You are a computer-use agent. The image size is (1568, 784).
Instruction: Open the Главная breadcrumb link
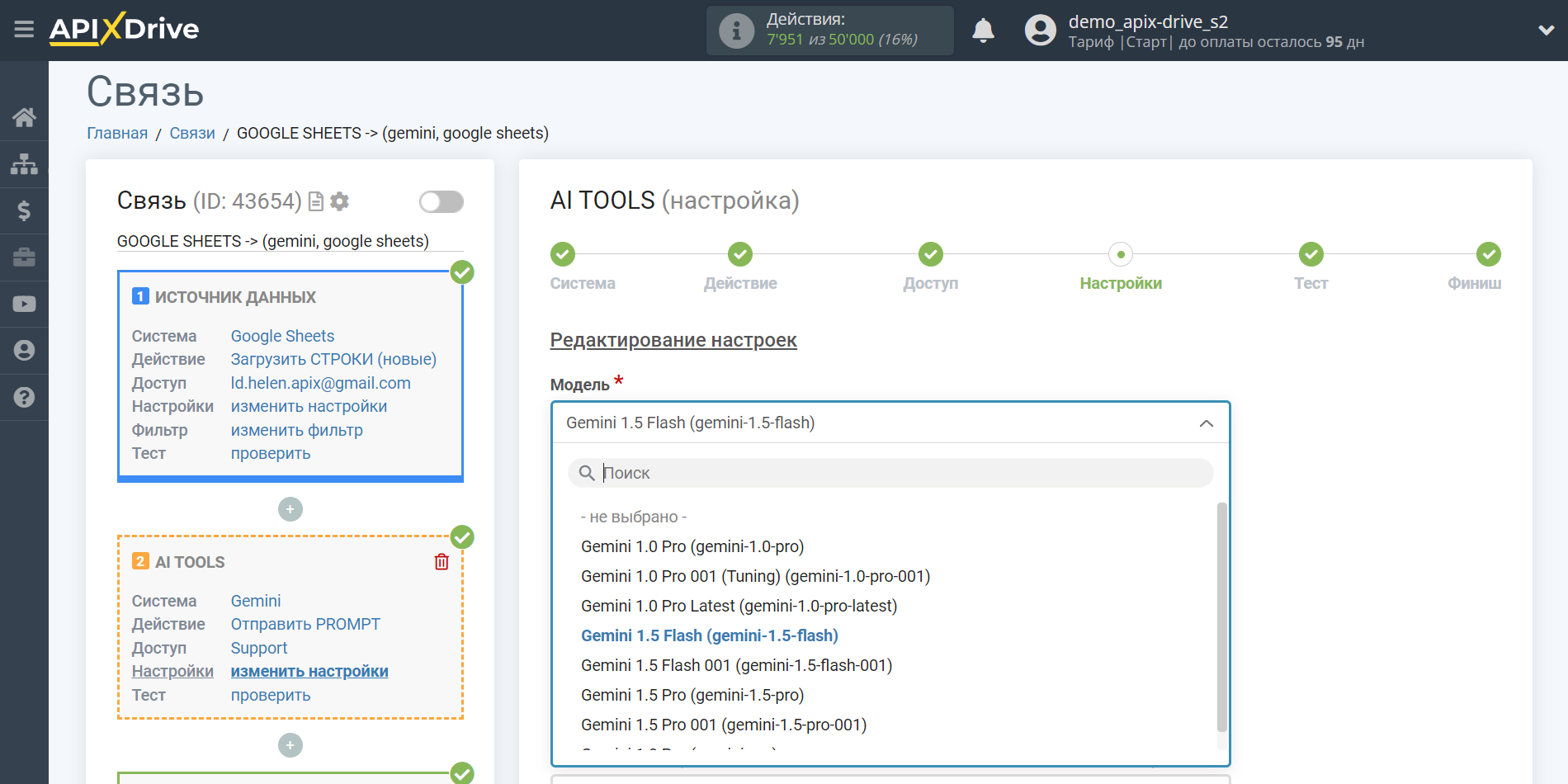click(117, 133)
